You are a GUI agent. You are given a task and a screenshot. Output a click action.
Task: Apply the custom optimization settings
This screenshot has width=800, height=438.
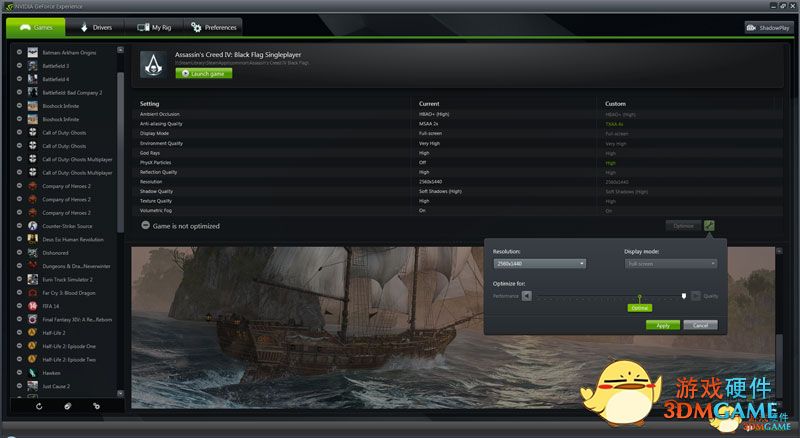click(663, 325)
